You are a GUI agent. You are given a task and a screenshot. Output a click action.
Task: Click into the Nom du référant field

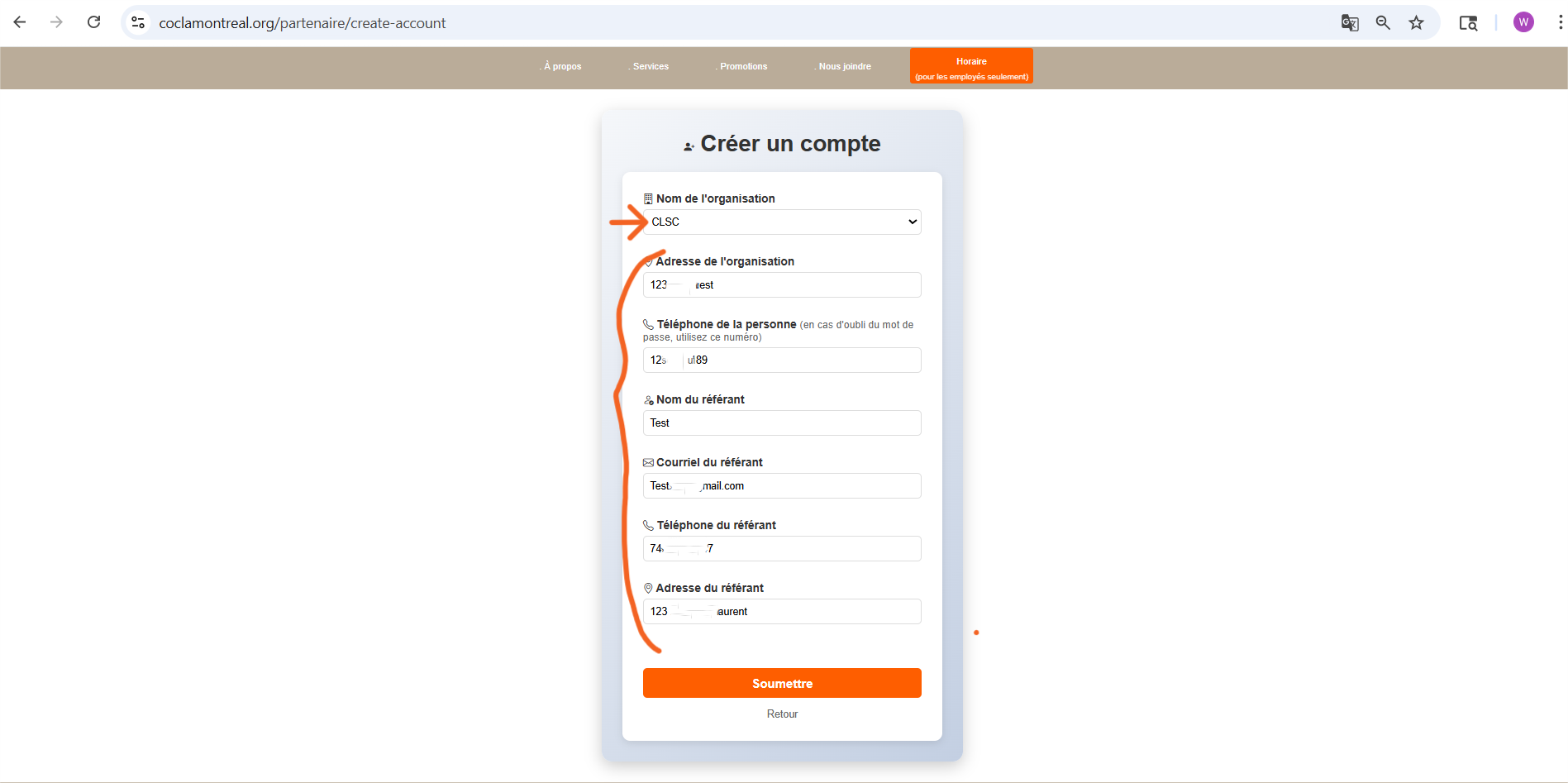782,423
